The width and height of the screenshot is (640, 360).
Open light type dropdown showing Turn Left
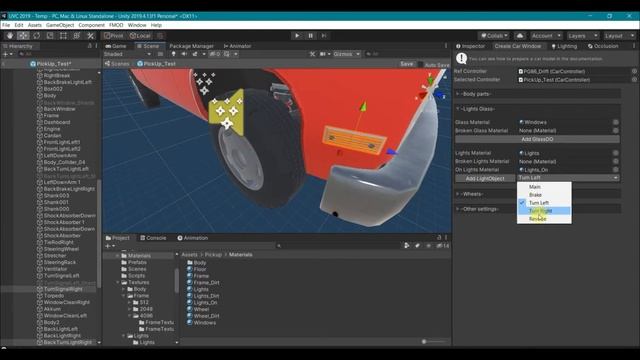click(x=568, y=178)
